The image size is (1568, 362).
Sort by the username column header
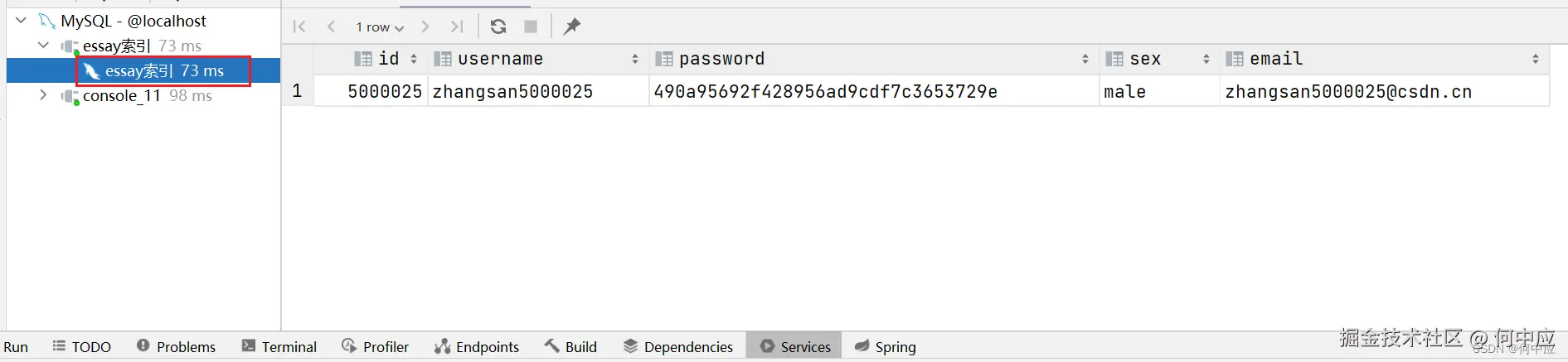pos(500,59)
